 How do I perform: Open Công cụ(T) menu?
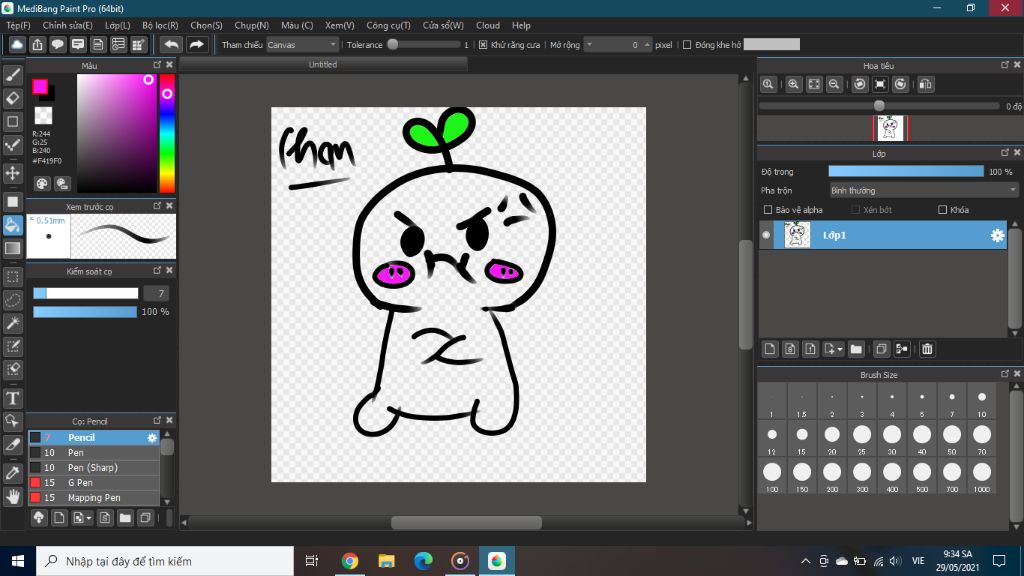(x=388, y=25)
